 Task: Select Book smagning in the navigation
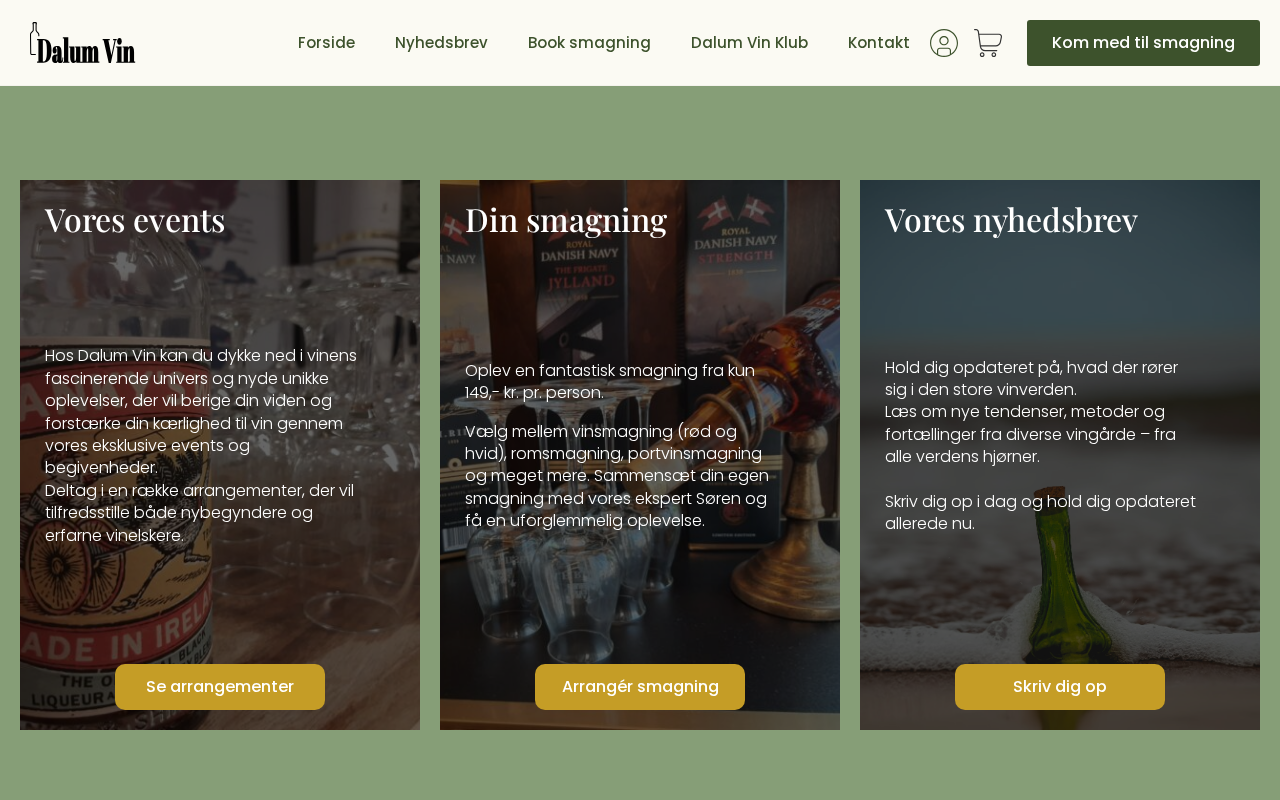[589, 43]
